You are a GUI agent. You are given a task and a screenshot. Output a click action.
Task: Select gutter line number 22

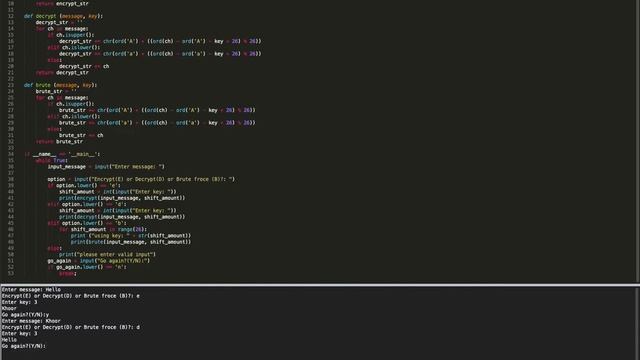click(x=11, y=79)
